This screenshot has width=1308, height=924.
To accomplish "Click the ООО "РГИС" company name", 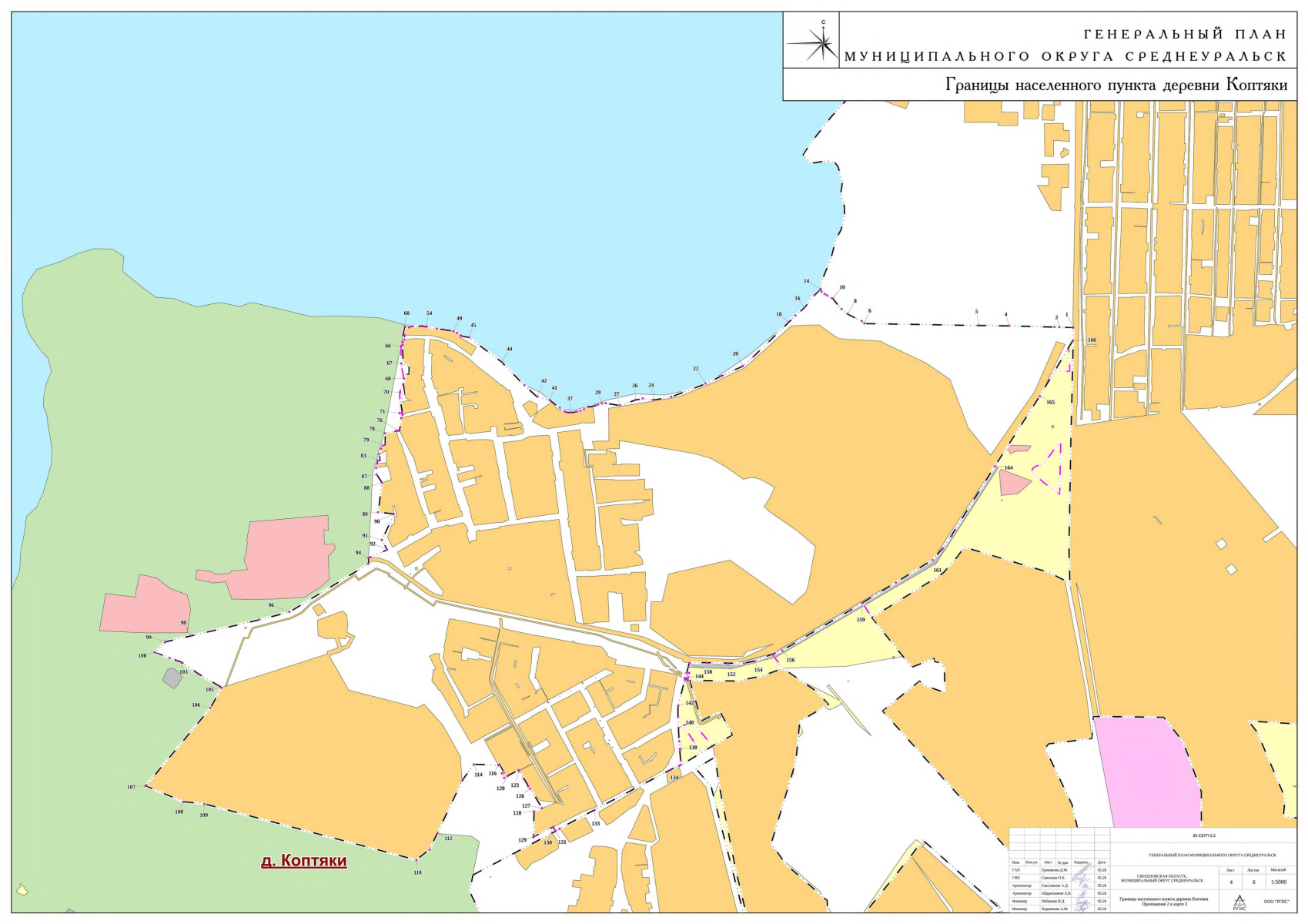I will (x=1276, y=901).
